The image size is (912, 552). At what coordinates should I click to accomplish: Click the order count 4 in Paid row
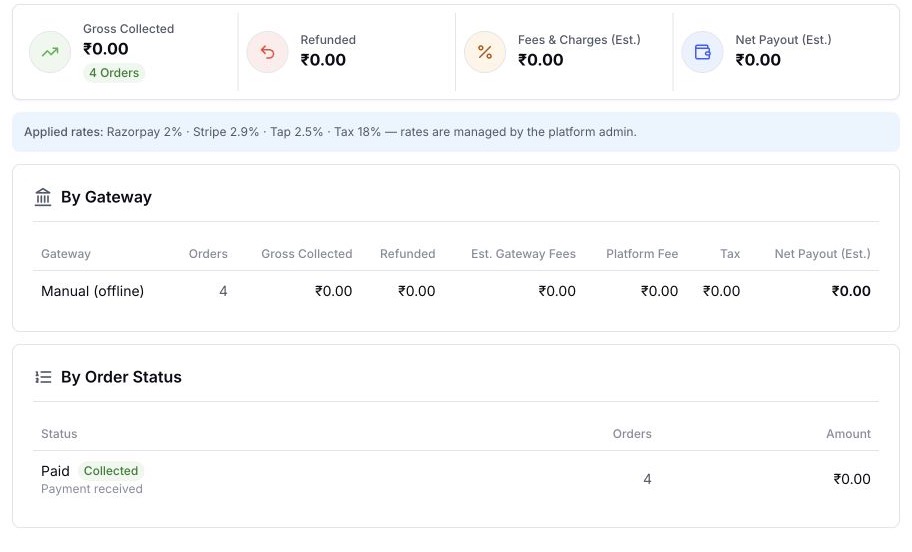tap(647, 479)
